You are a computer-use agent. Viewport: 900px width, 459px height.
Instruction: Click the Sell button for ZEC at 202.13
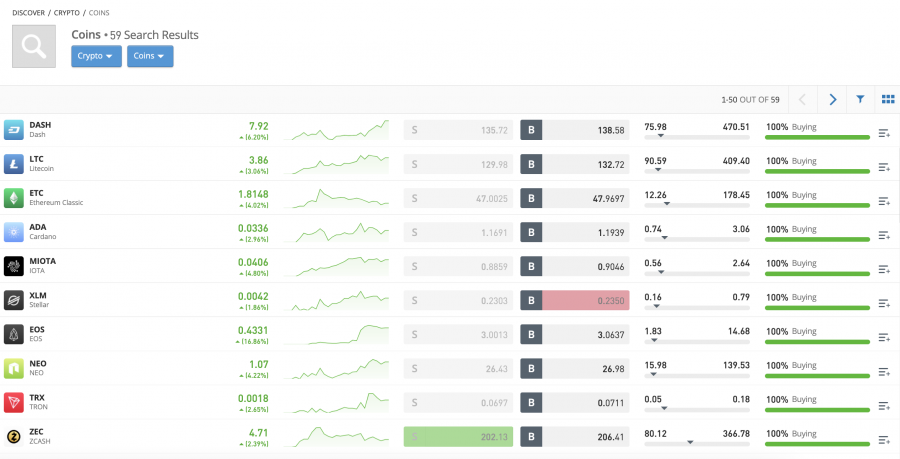point(458,436)
